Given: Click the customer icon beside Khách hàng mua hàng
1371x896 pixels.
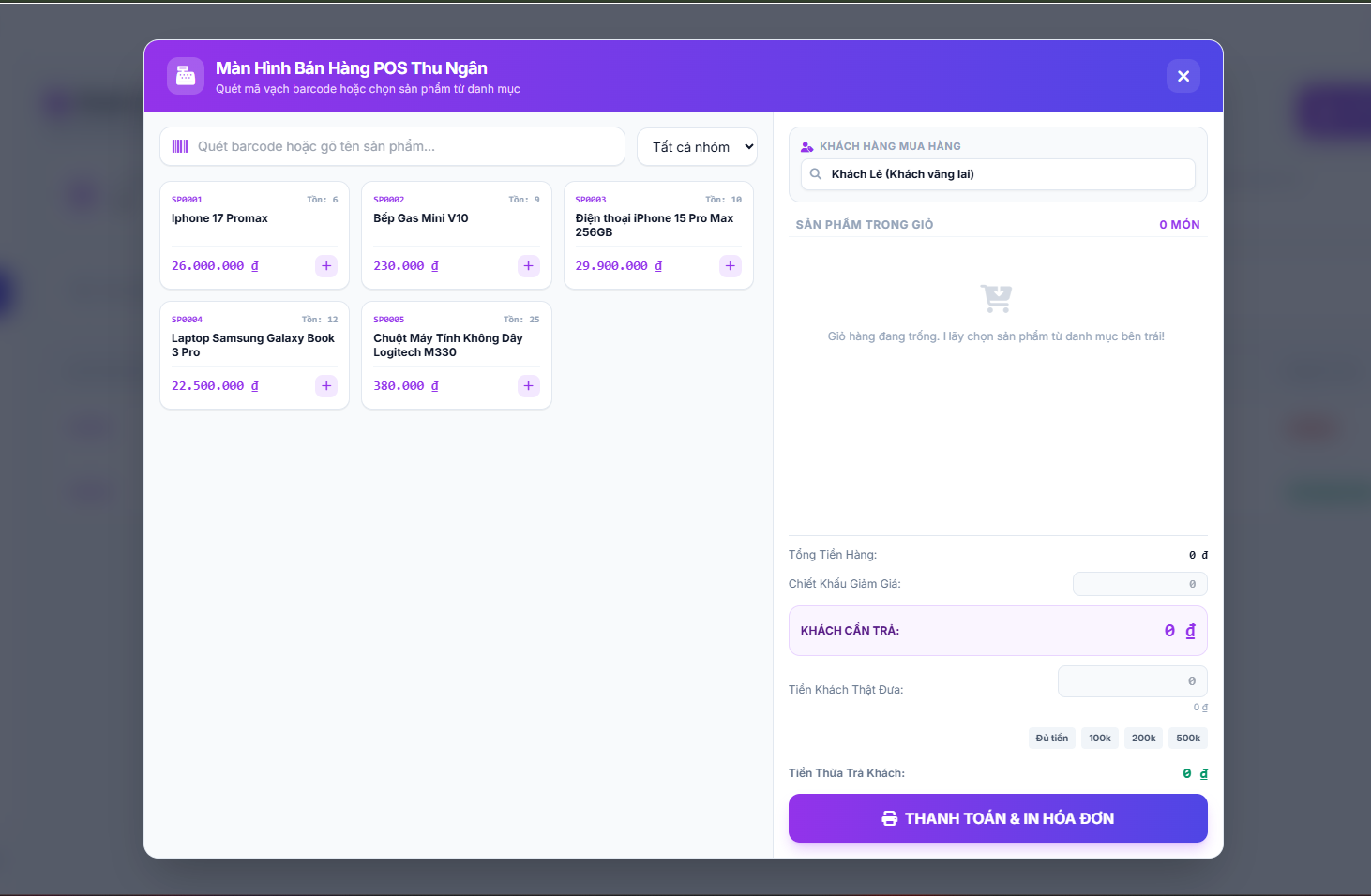Looking at the screenshot, I should [x=807, y=147].
